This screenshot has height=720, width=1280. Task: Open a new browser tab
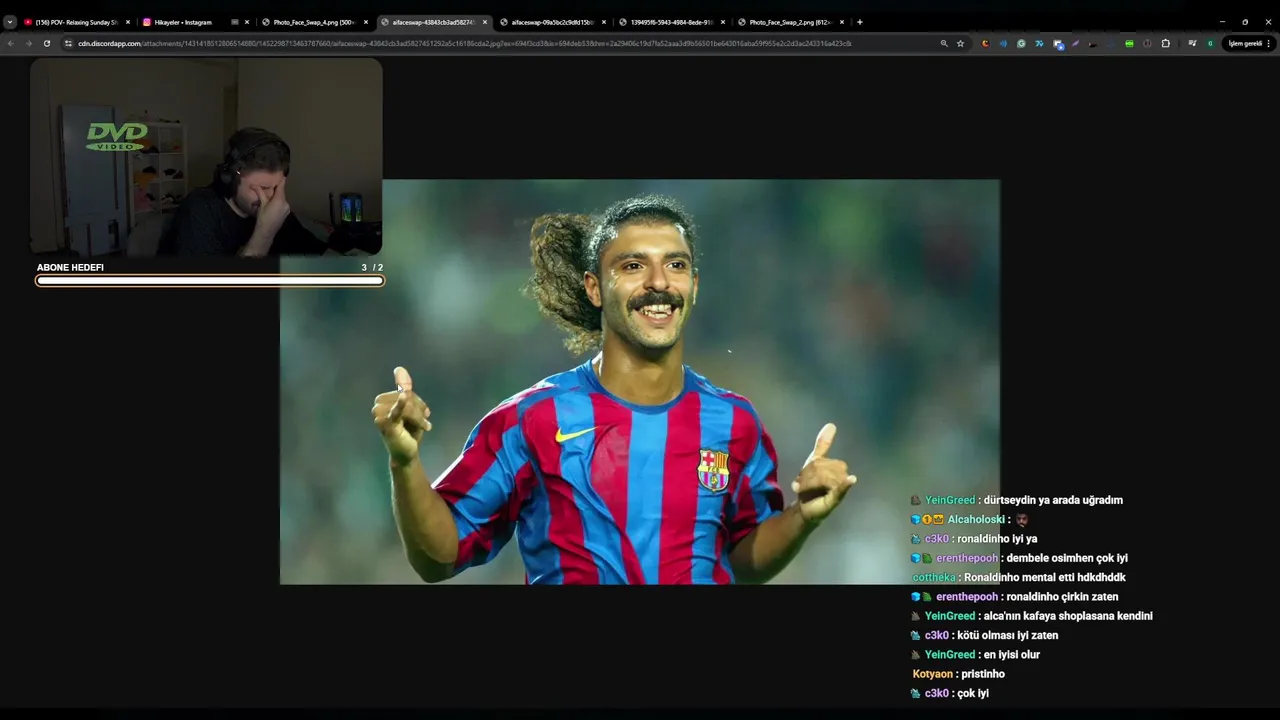pos(860,22)
